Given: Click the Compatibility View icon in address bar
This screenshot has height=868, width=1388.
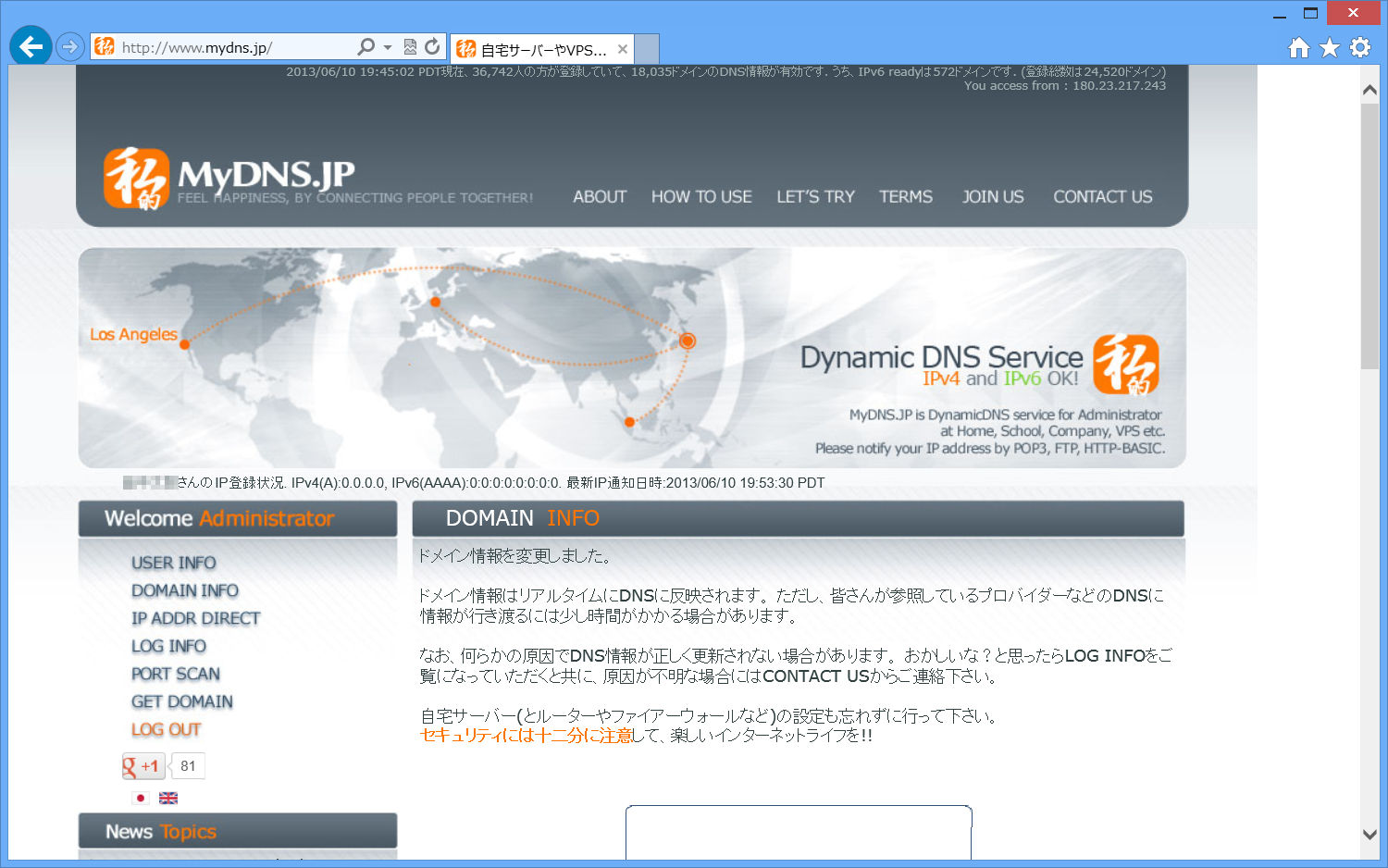Looking at the screenshot, I should [410, 47].
